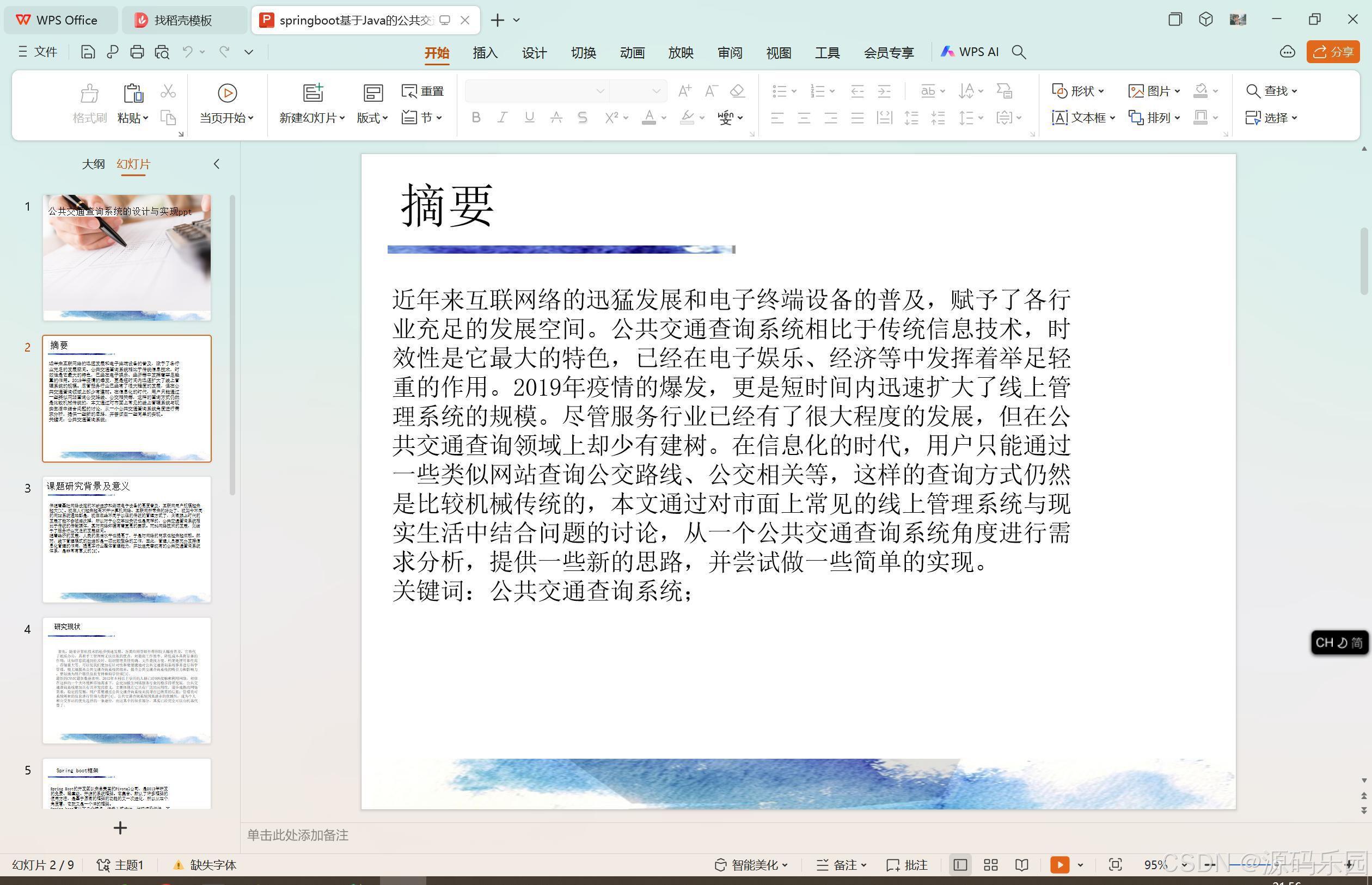Collapse the slide thumbnail panel with left chevron

(x=217, y=164)
